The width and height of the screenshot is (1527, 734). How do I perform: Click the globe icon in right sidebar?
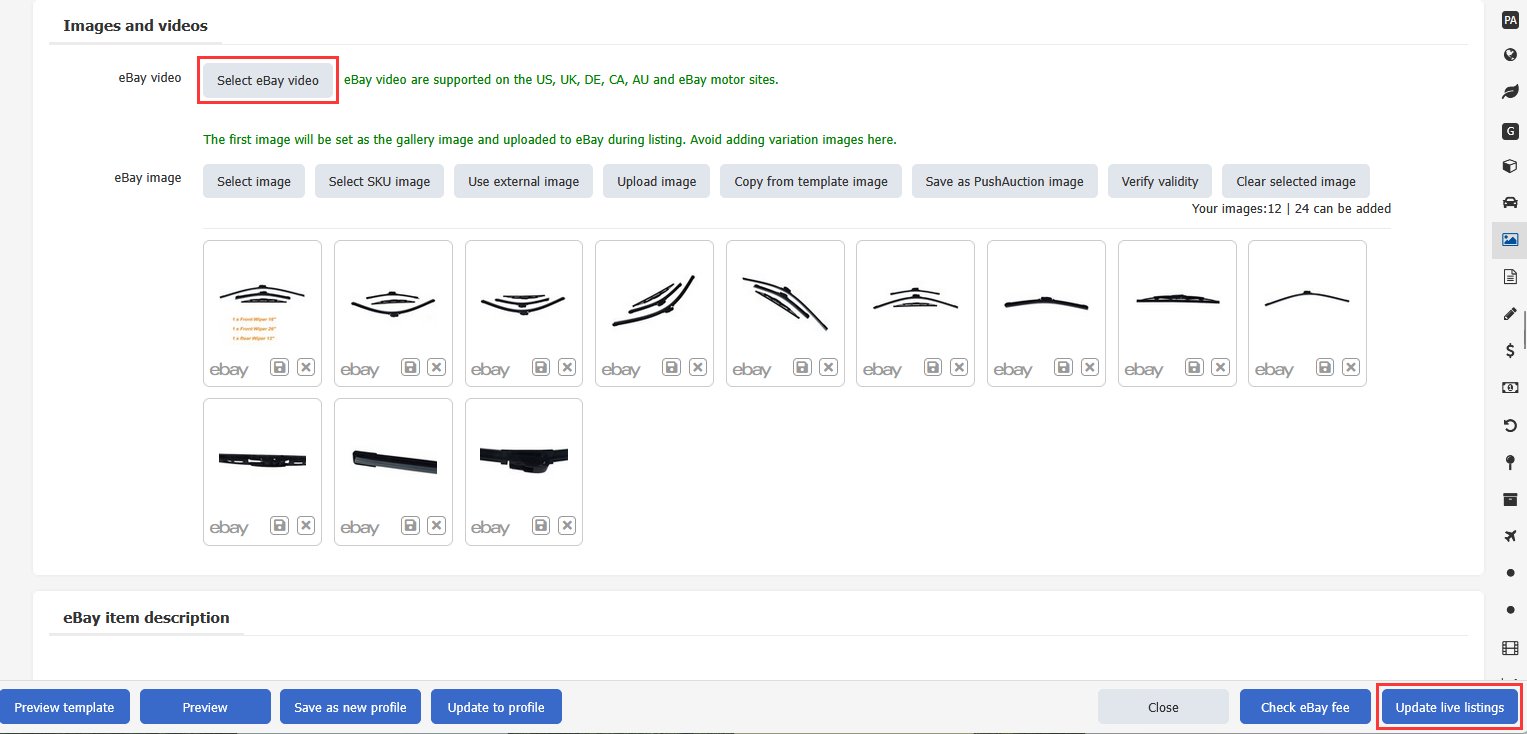(x=1510, y=55)
